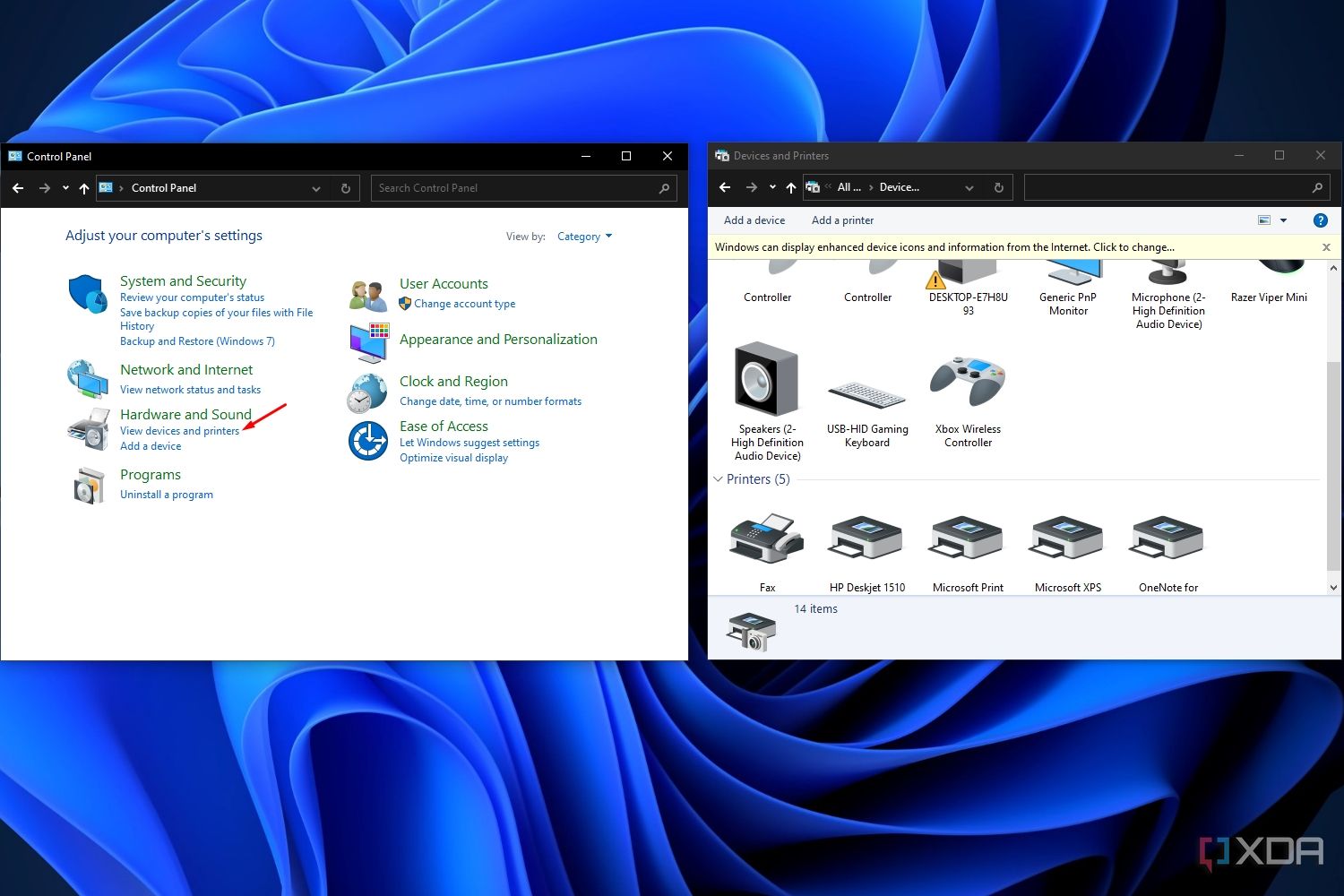Open help in Devices and Printers
1344x896 pixels.
click(x=1320, y=220)
